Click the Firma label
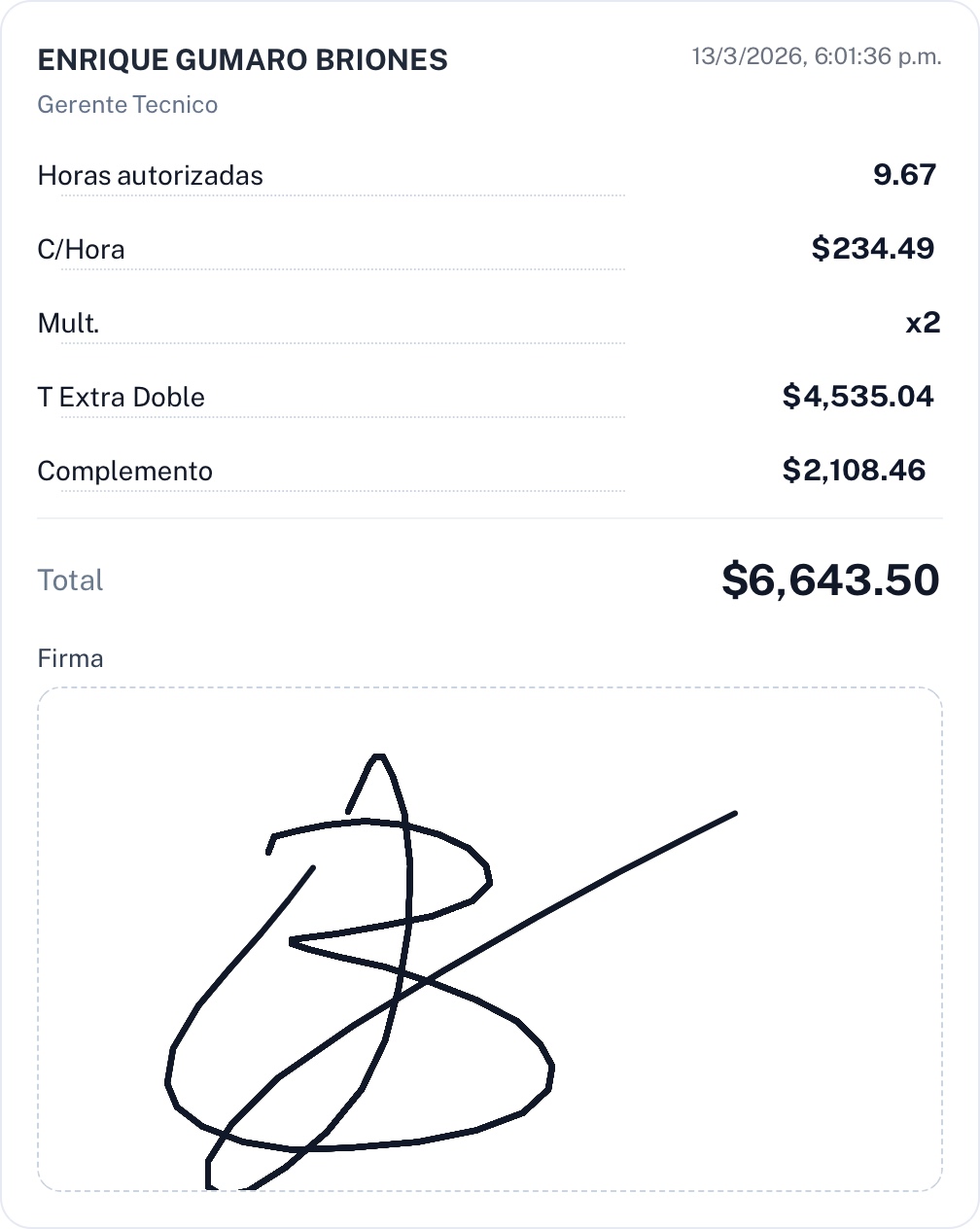The width and height of the screenshot is (980, 1229). click(x=70, y=658)
